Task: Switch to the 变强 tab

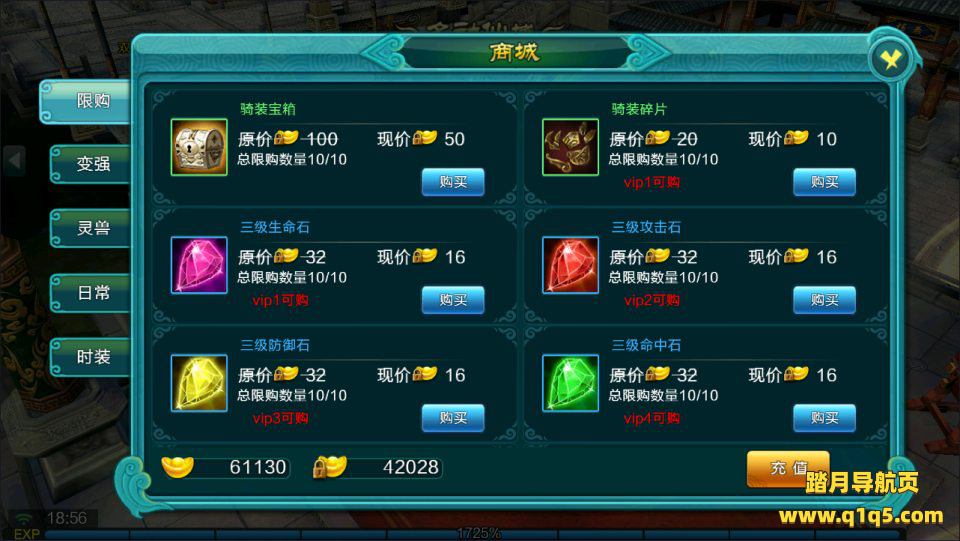Action: tap(90, 164)
